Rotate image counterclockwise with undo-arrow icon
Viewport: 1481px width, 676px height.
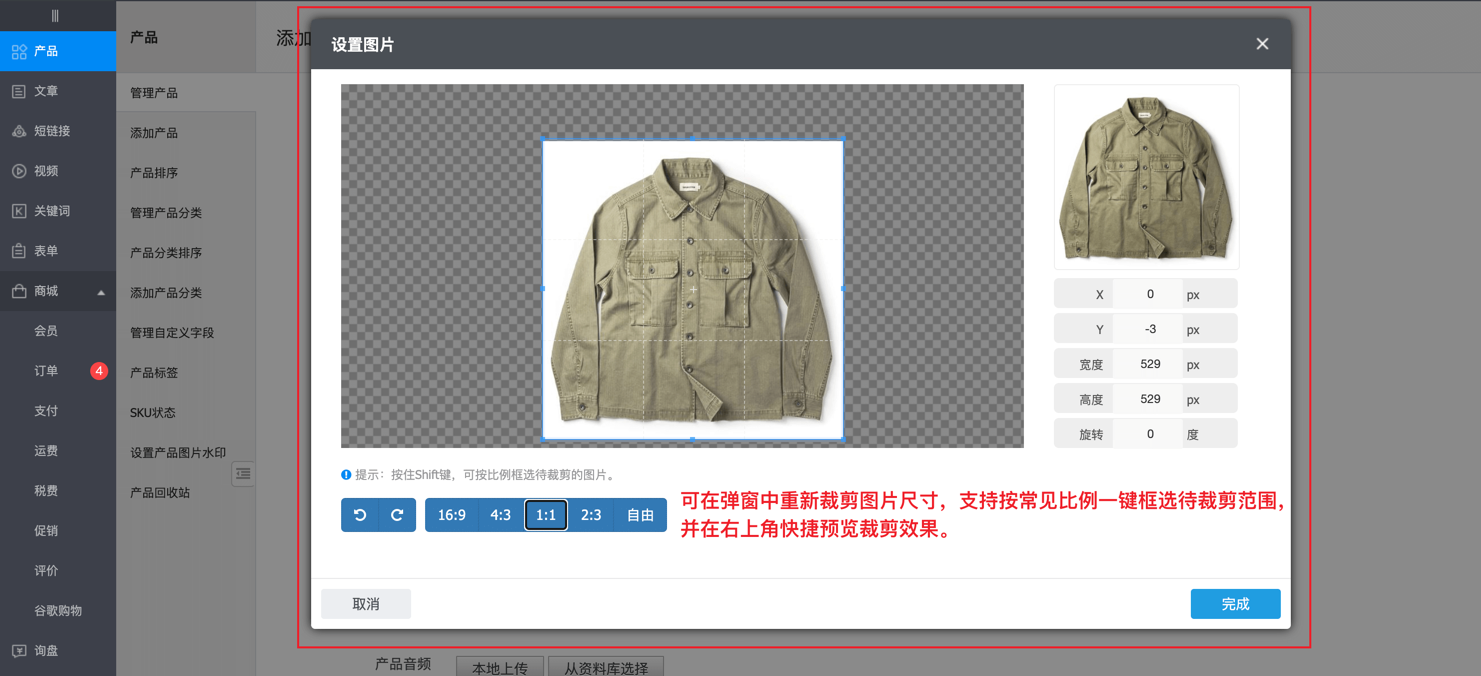click(x=360, y=515)
